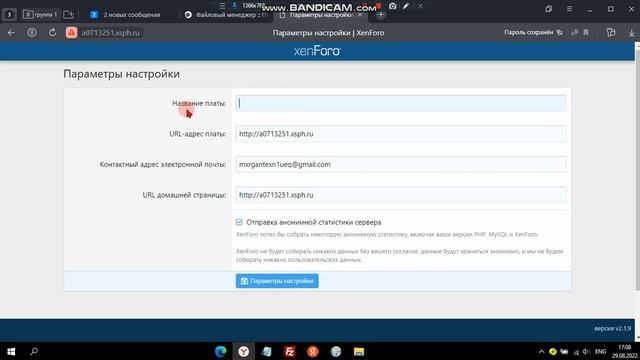Open the red Yandex Я taskbar icon
The height and width of the screenshot is (360, 640).
tap(313, 351)
